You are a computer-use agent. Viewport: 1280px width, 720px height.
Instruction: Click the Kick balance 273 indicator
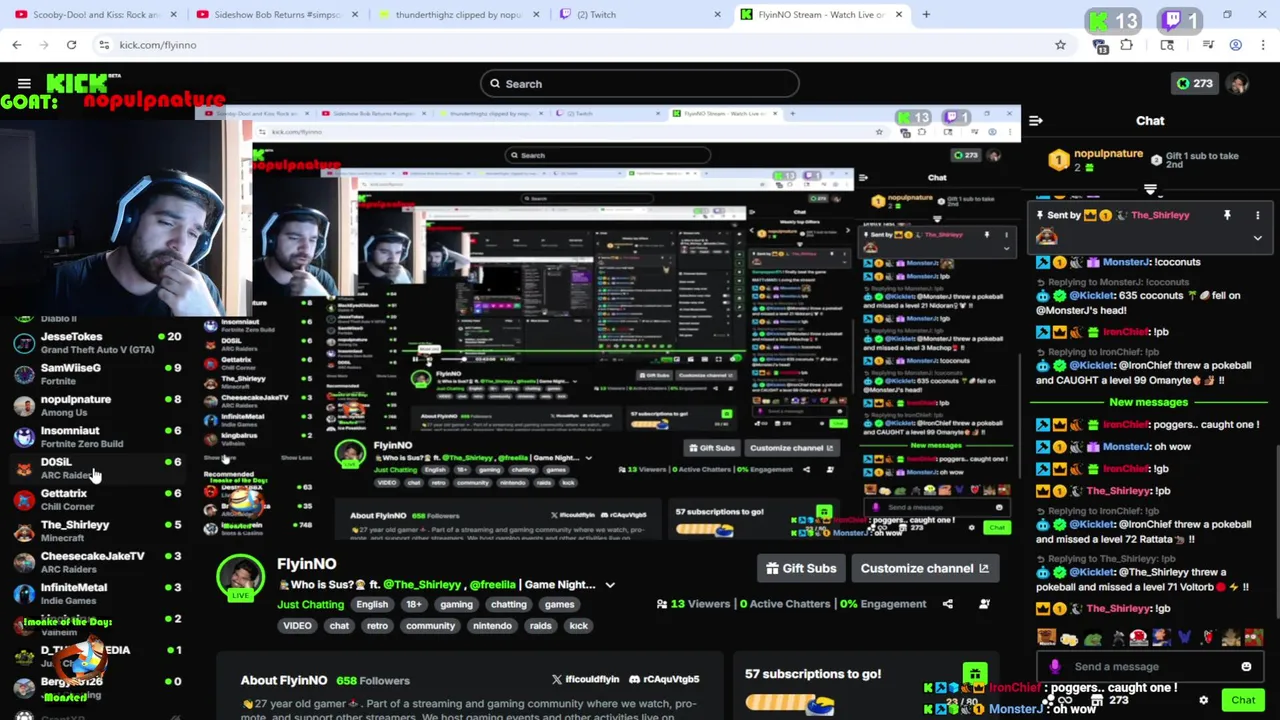coord(1193,84)
